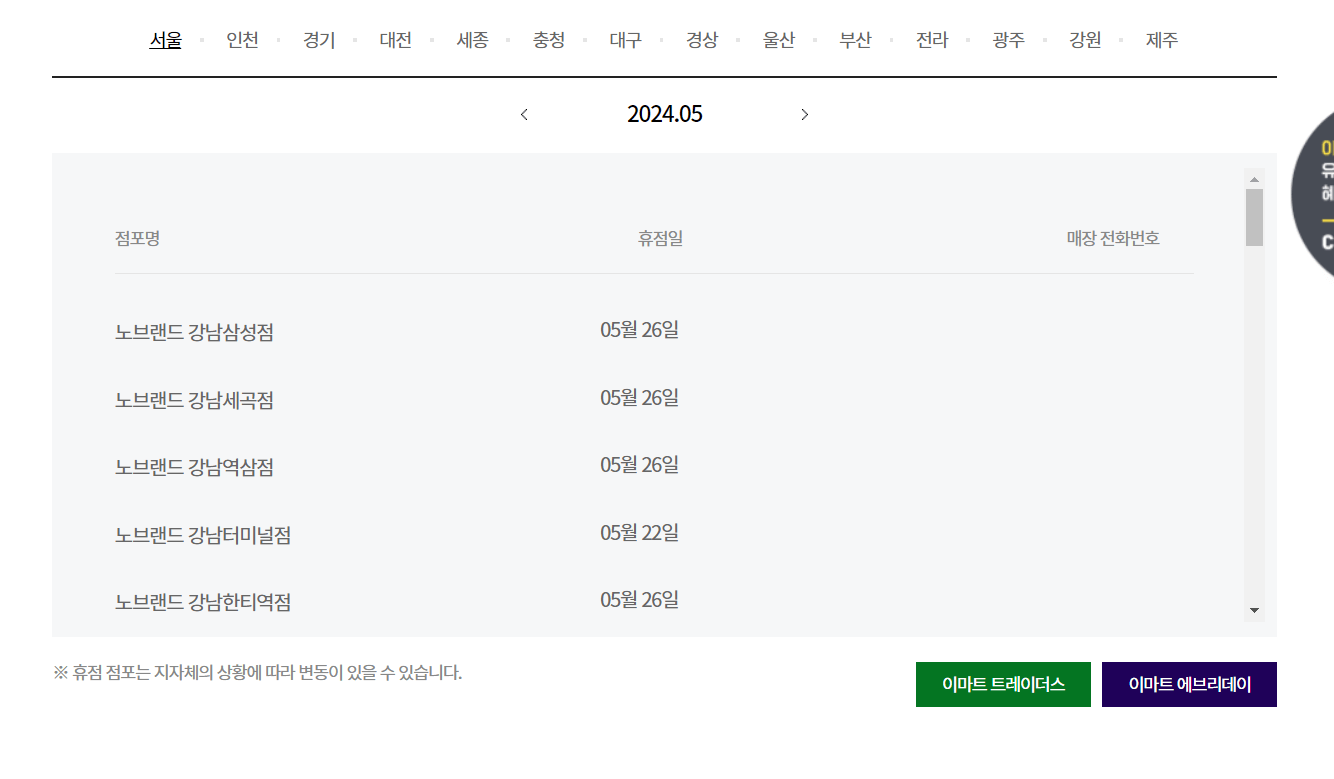Go to previous month with left arrow
This screenshot has height=779, width=1334.
pos(524,114)
